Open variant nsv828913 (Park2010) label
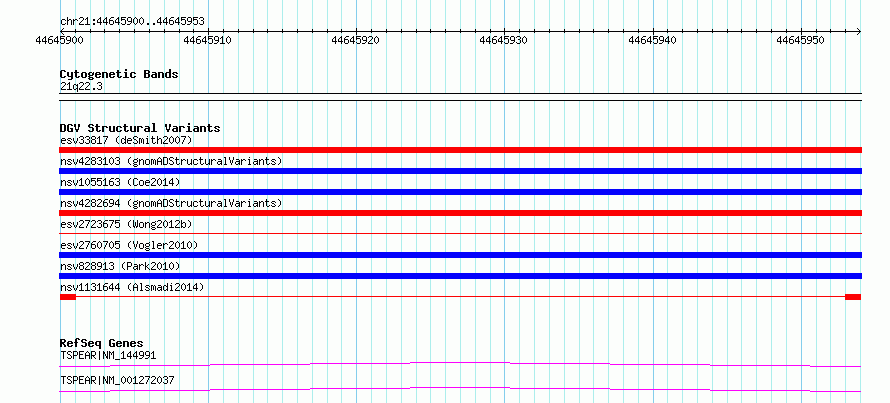The image size is (890, 403). (x=120, y=266)
